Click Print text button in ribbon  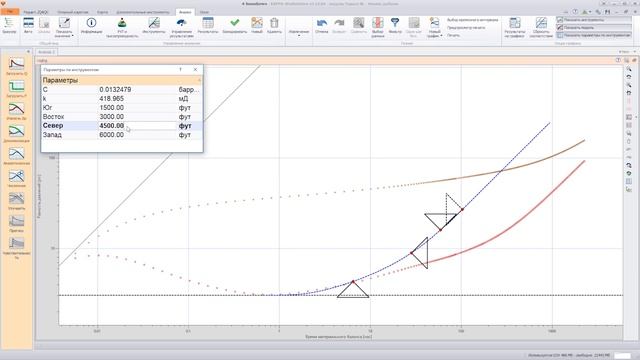[453, 35]
